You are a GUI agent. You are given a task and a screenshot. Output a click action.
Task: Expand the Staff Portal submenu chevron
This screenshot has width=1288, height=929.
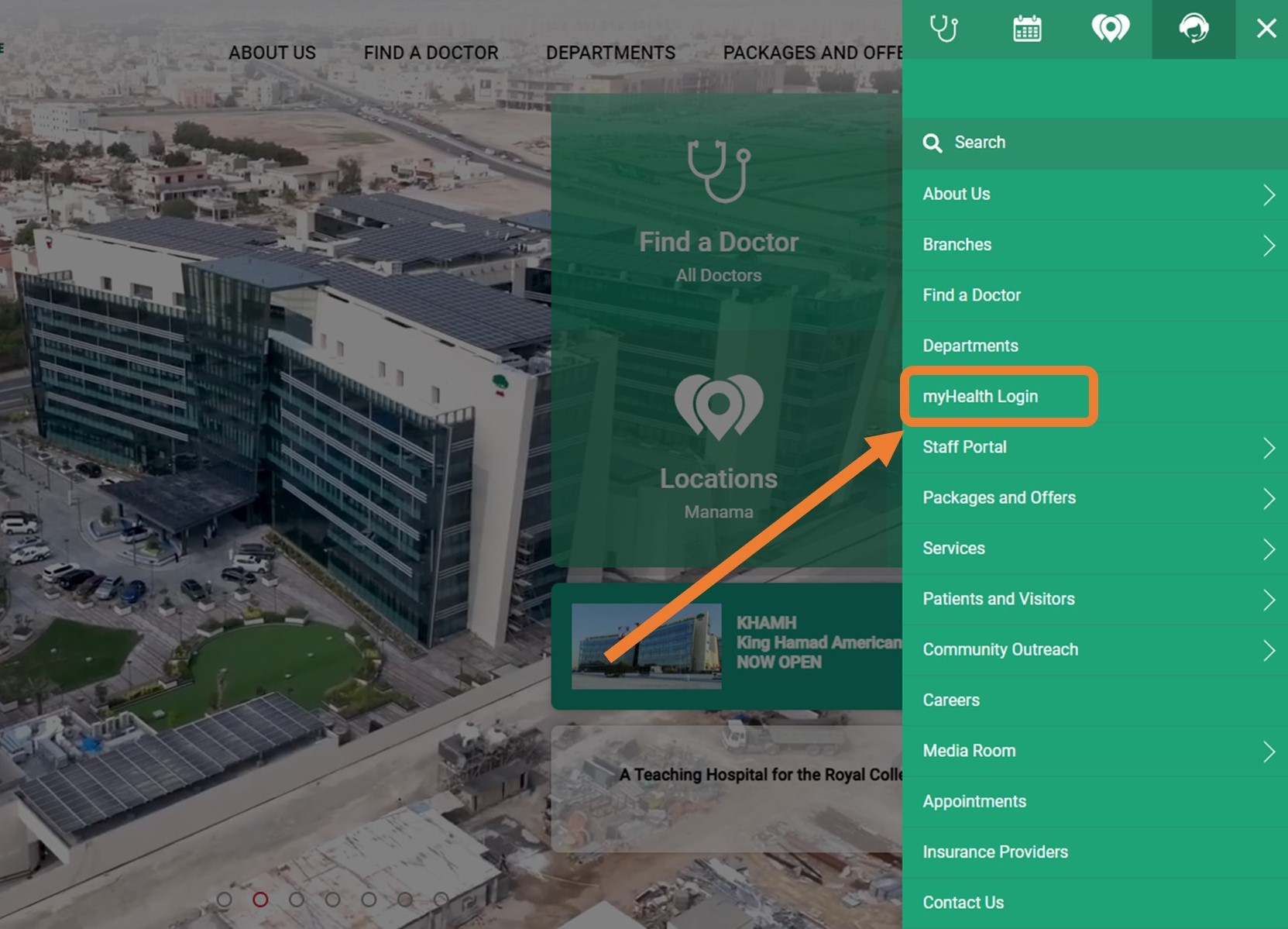tap(1268, 448)
